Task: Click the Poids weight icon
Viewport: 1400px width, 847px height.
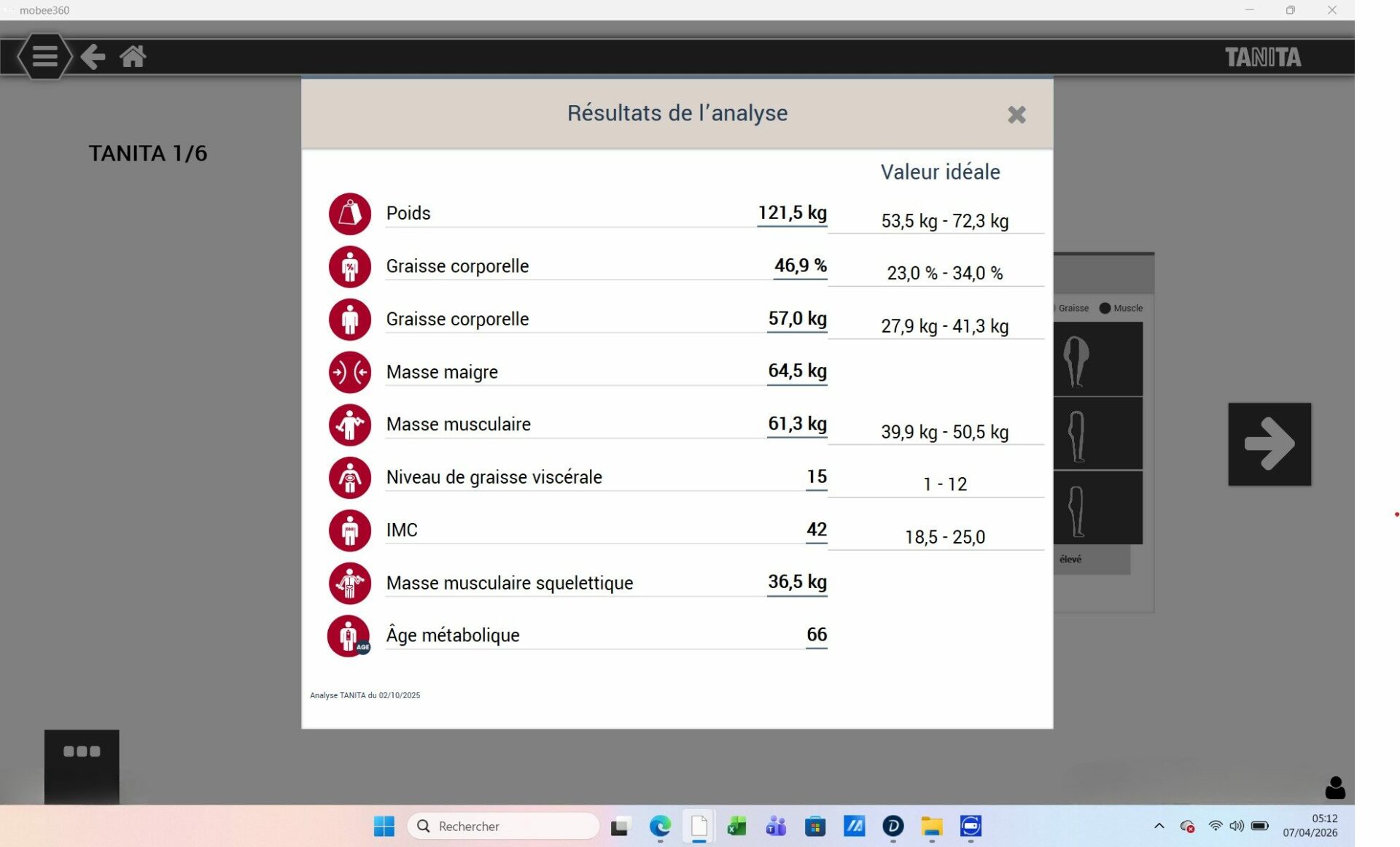Action: click(x=349, y=214)
